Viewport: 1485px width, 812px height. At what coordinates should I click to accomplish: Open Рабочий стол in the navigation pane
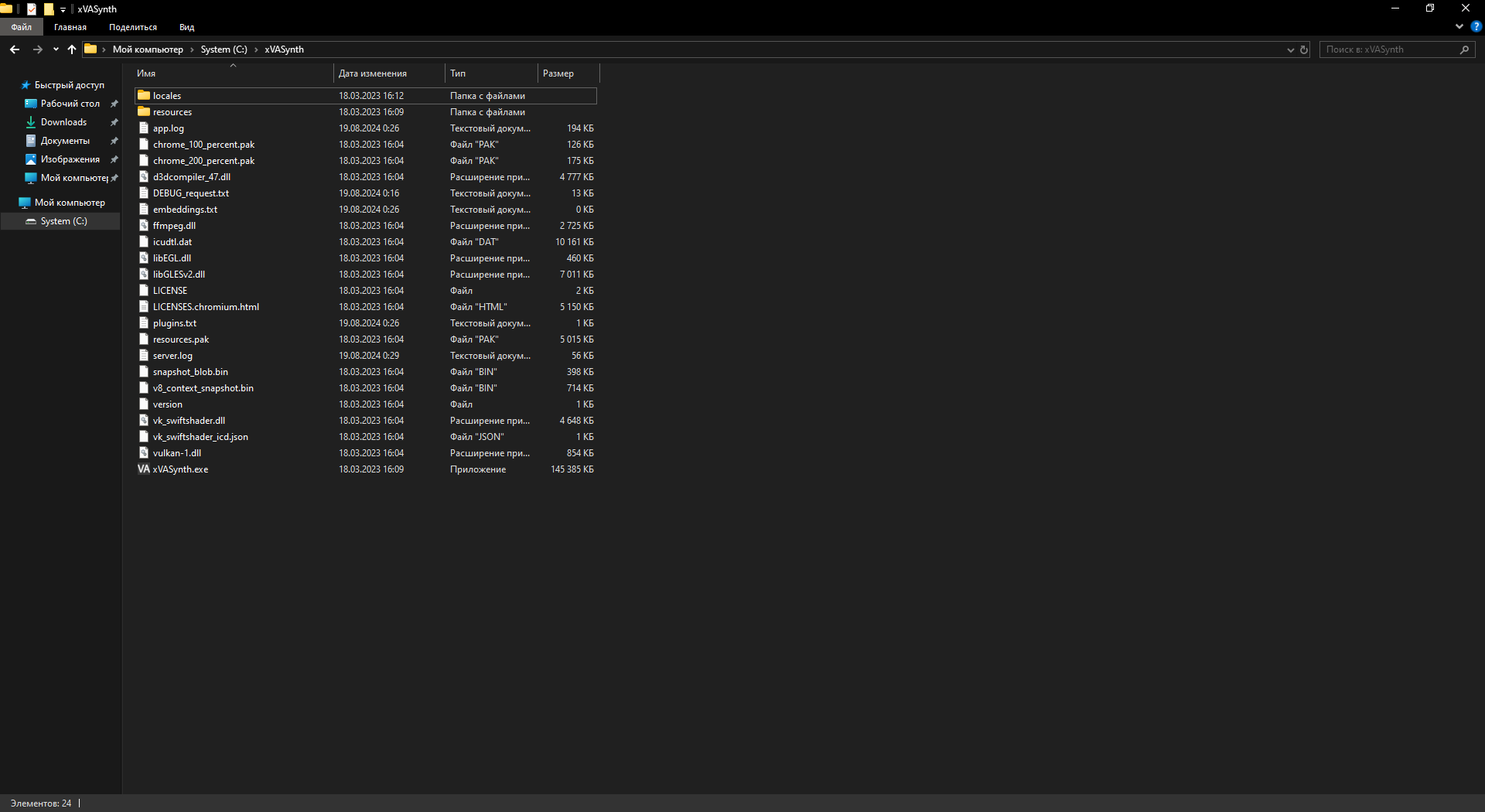click(70, 104)
